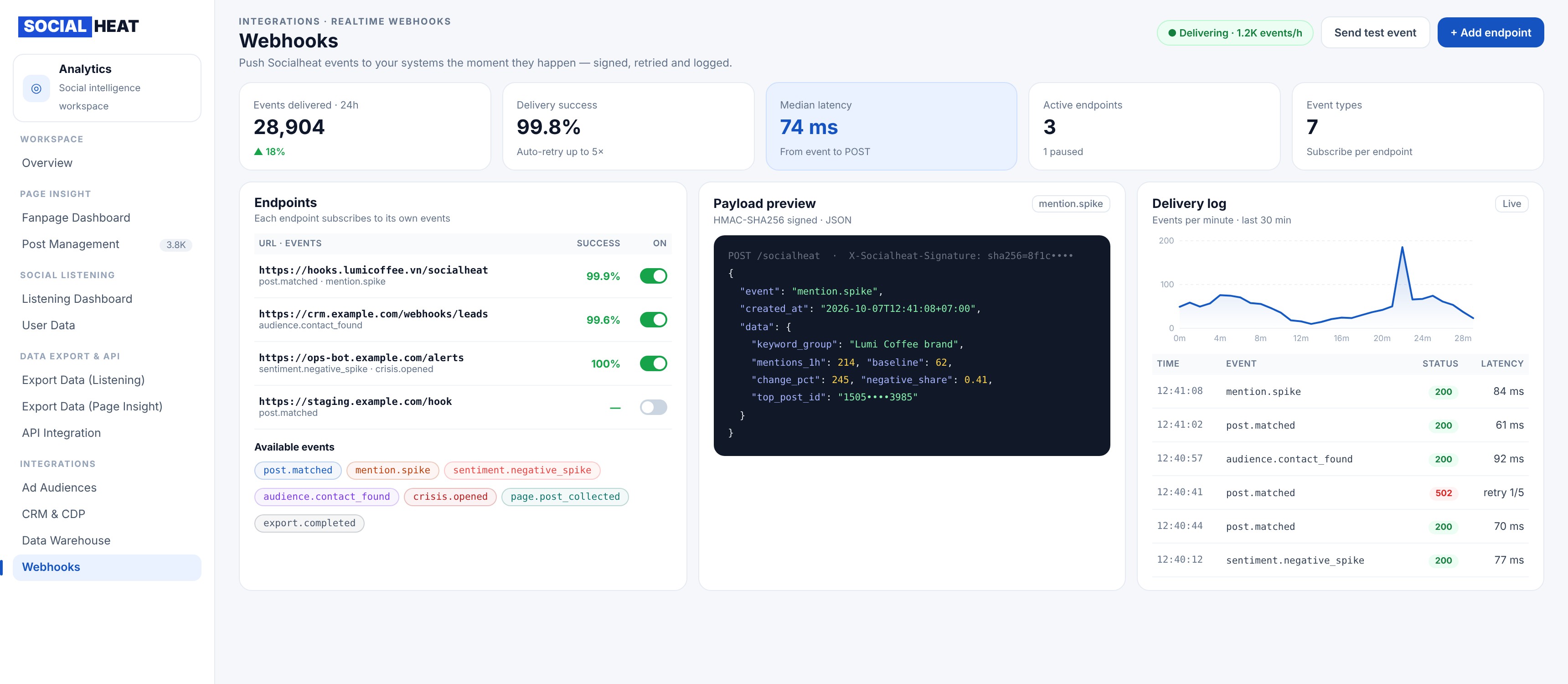
Task: Select the crisis.opened event chip
Action: pos(450,497)
